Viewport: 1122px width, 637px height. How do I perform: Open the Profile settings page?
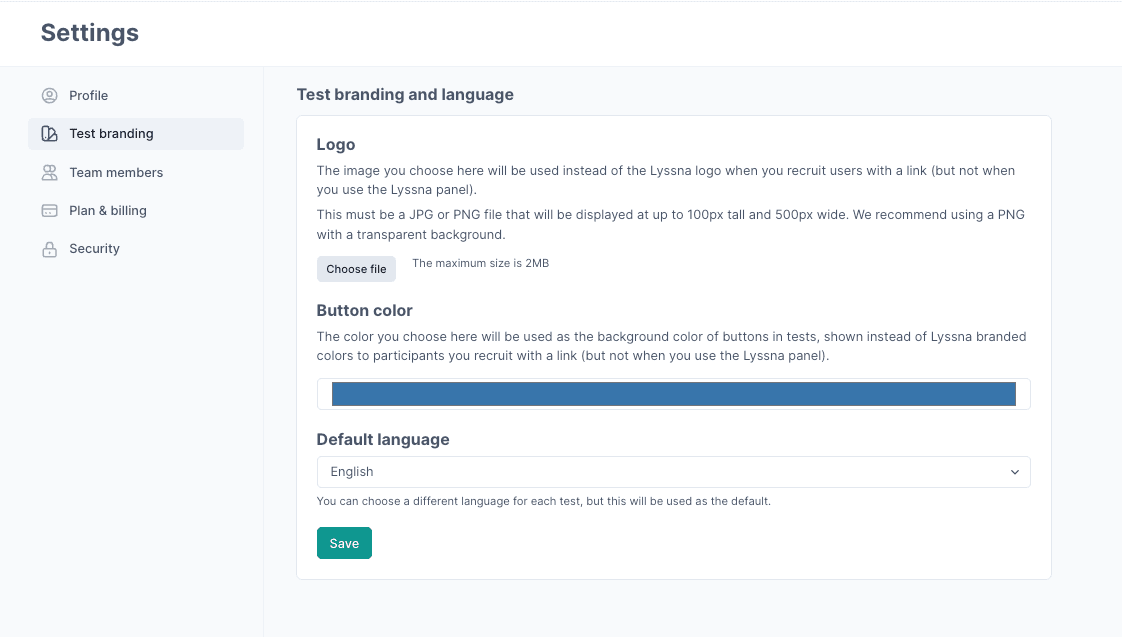(x=88, y=96)
